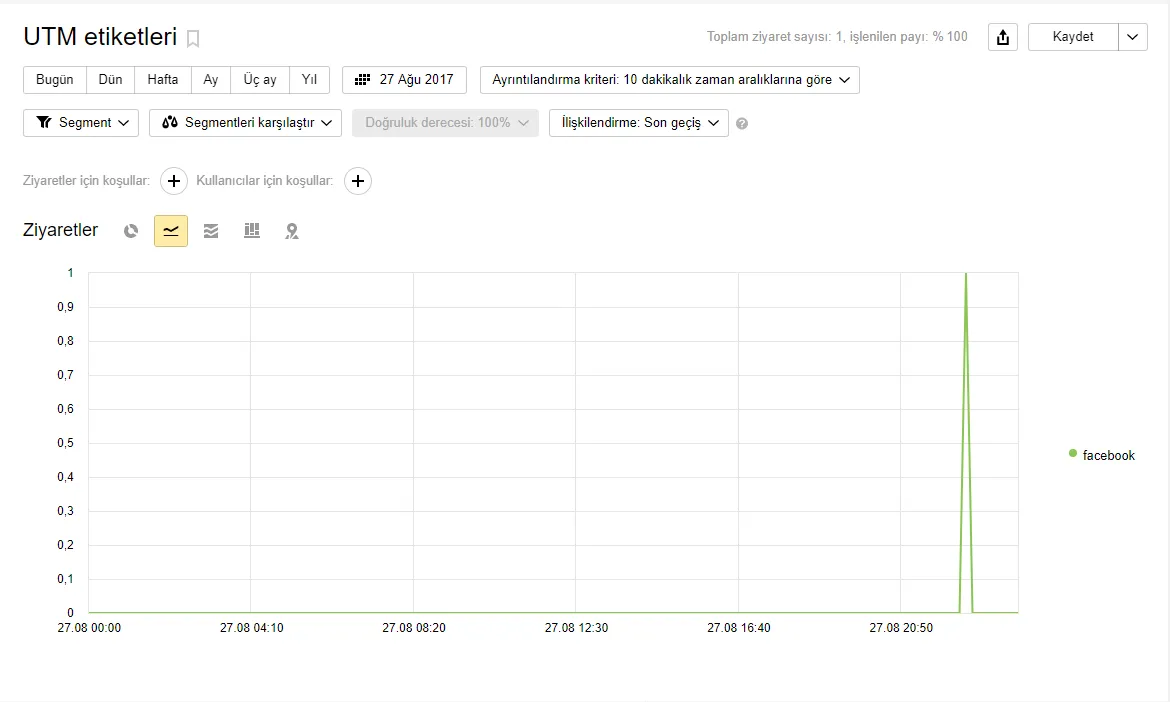Open the calendar for 27 Ağu 2017

[404, 80]
